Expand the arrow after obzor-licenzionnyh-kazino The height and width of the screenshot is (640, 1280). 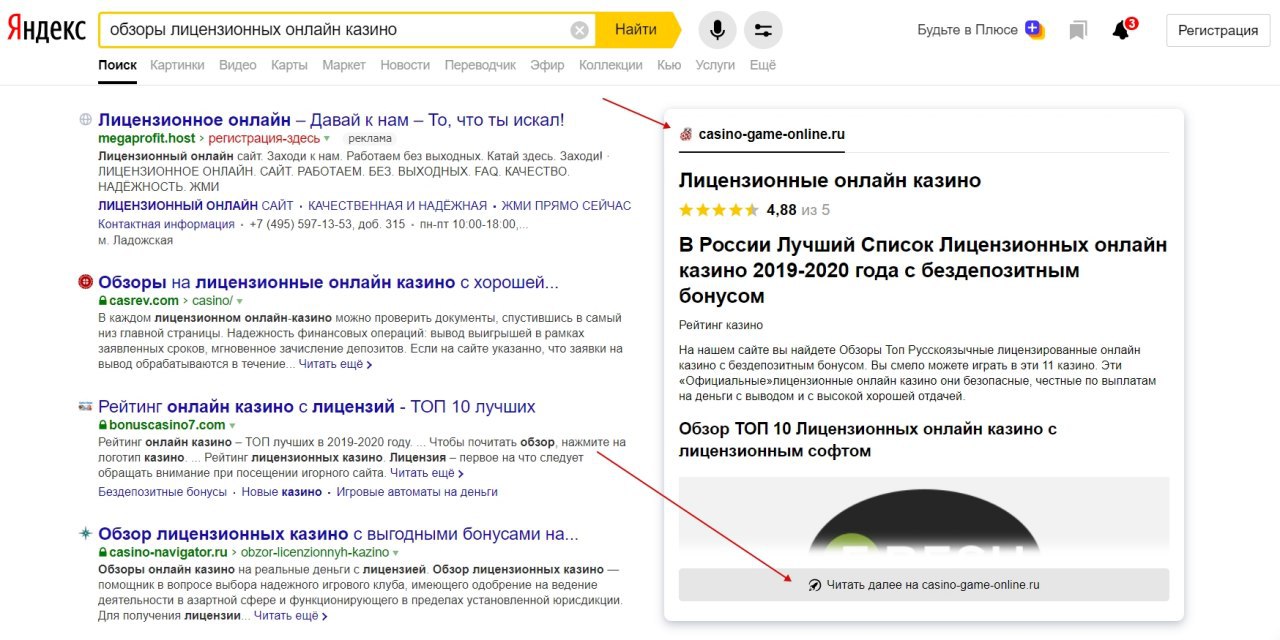[396, 552]
